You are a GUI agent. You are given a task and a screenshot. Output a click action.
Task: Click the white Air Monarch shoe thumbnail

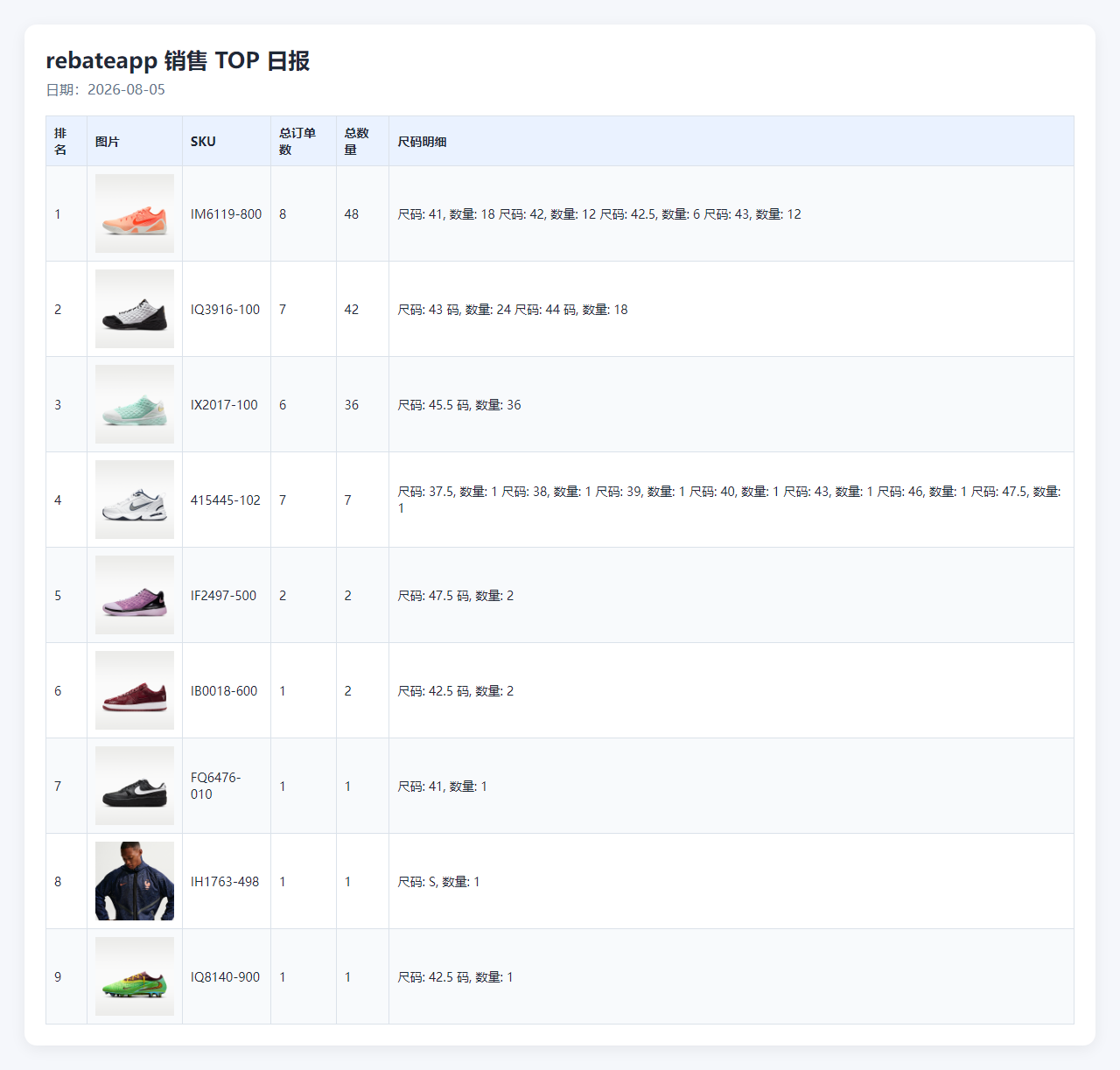(135, 500)
